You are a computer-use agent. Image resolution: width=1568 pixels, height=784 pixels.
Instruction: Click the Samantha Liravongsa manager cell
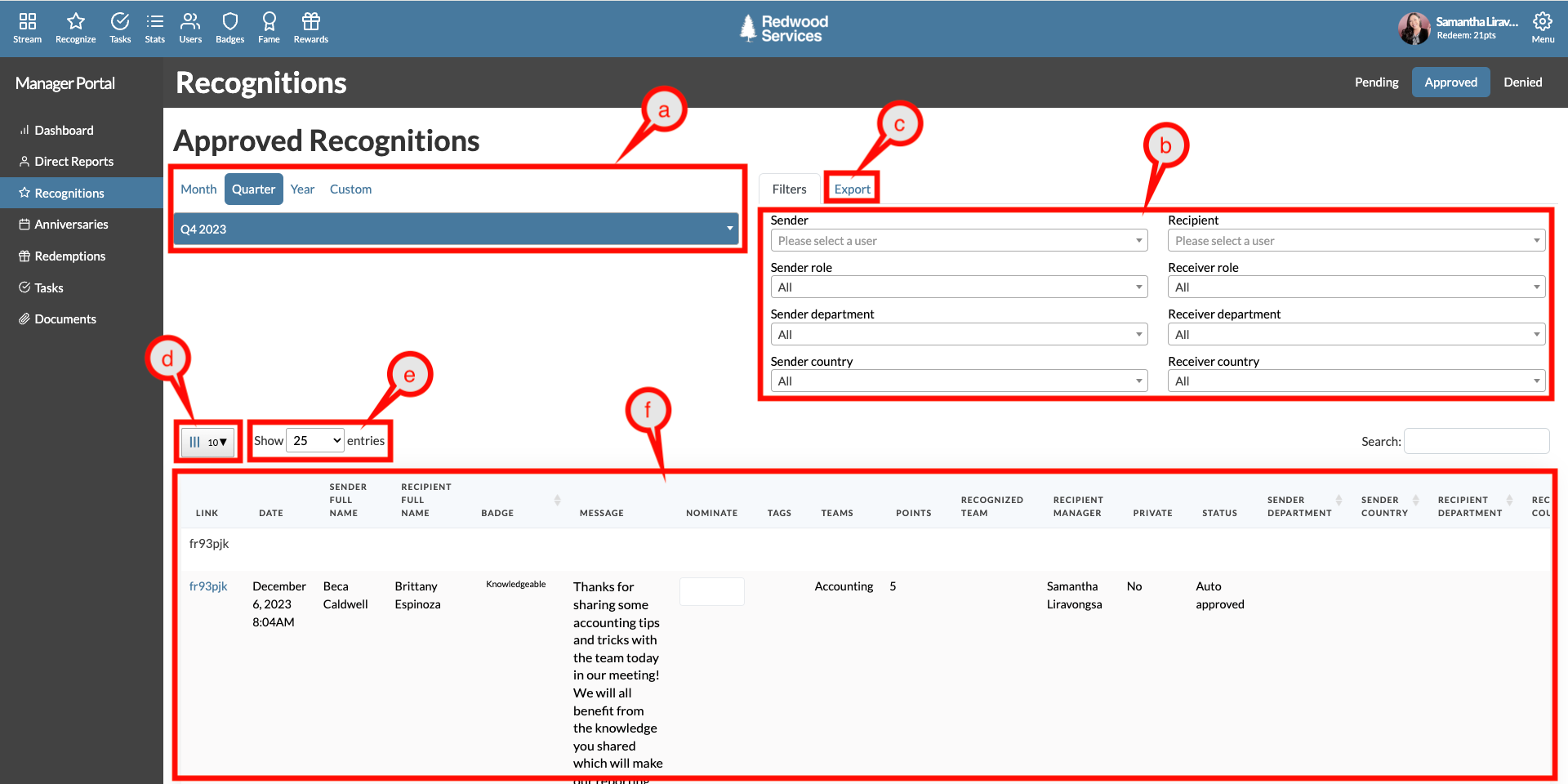click(1074, 595)
